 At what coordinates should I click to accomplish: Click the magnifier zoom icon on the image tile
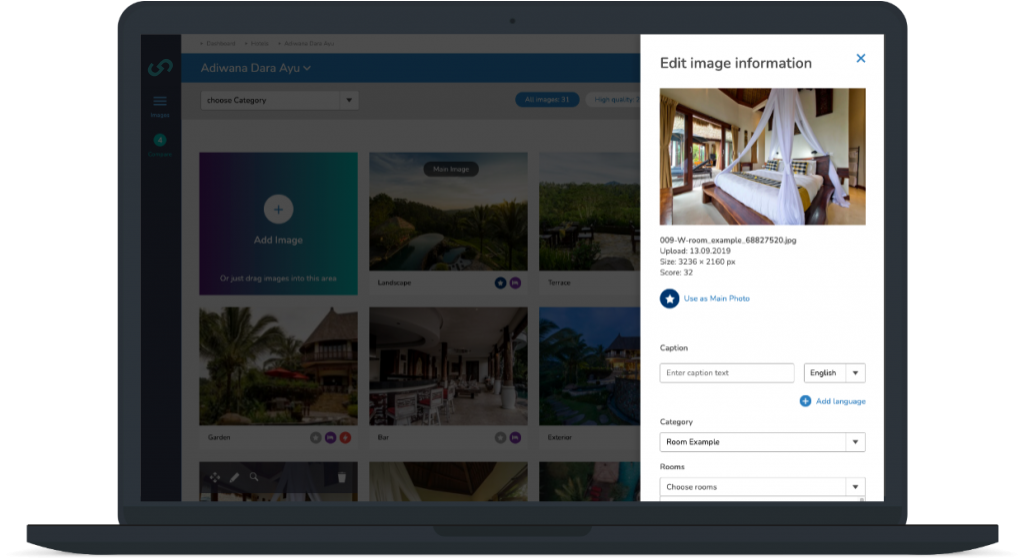click(254, 478)
